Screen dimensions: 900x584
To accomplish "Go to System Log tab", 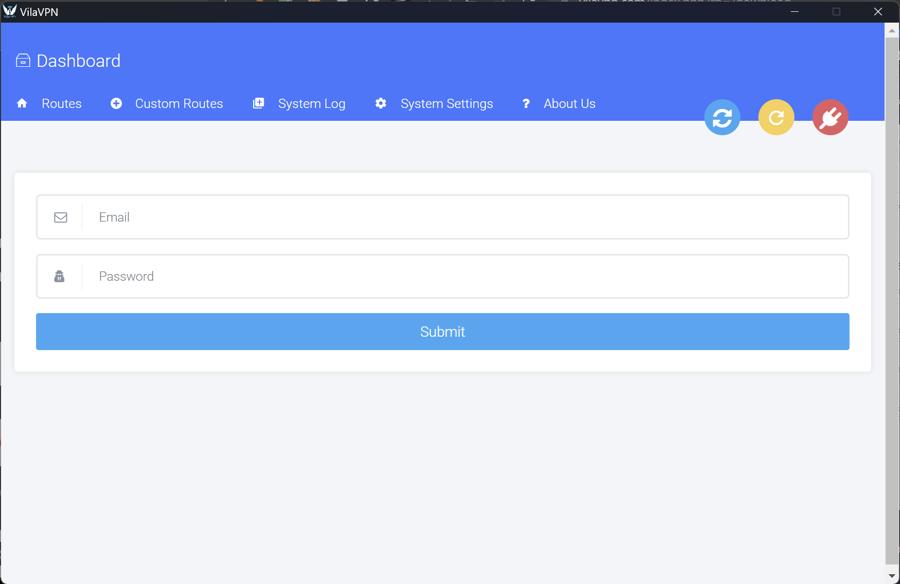I will pos(311,104).
